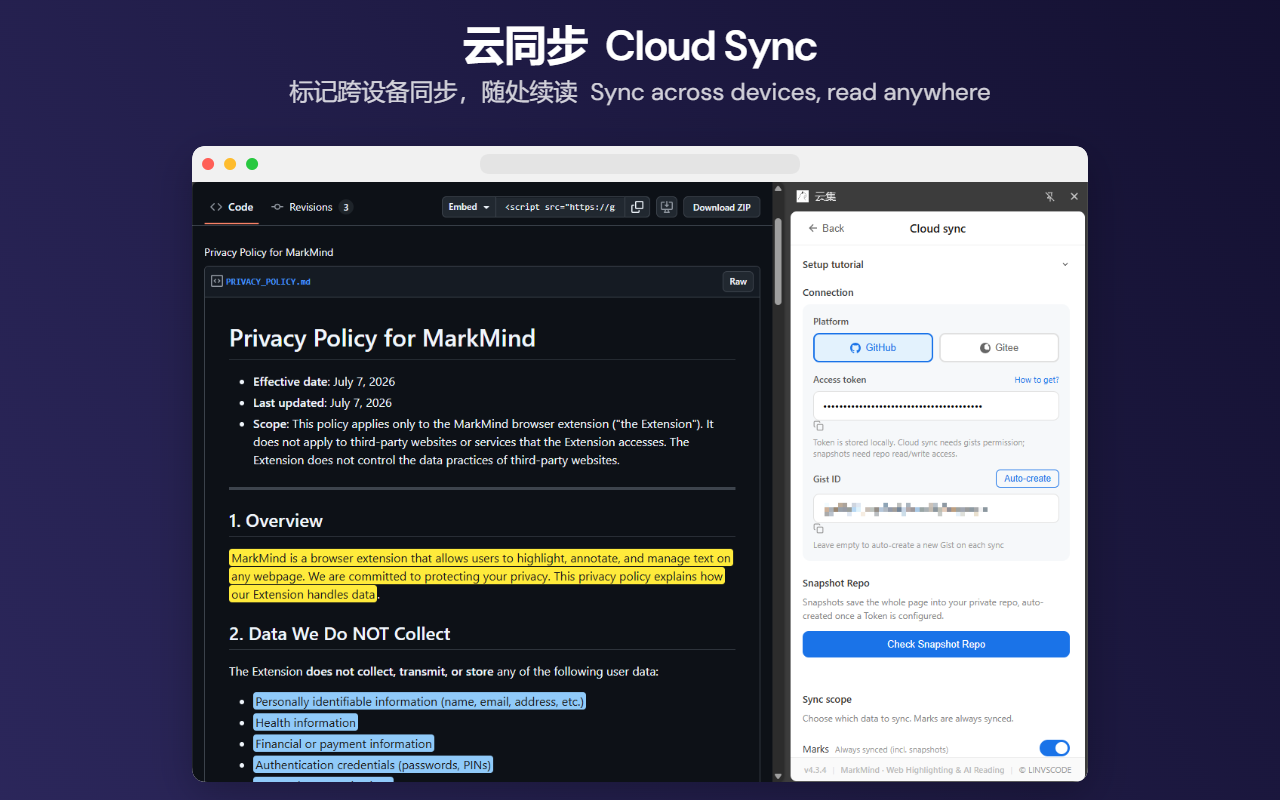Click highlight 'Authentication credentials (passwords, PINs)'
Viewport: 1280px width, 800px height.
point(373,764)
